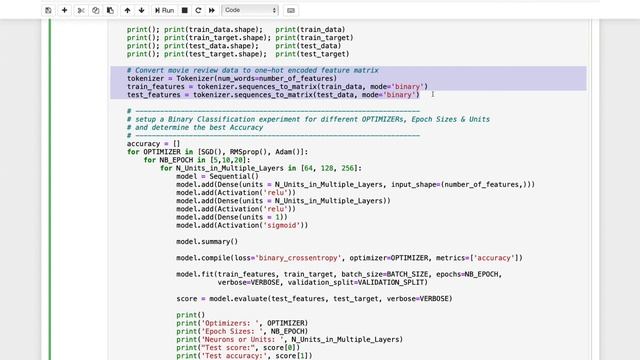Click the save notebook icon

[48, 10]
